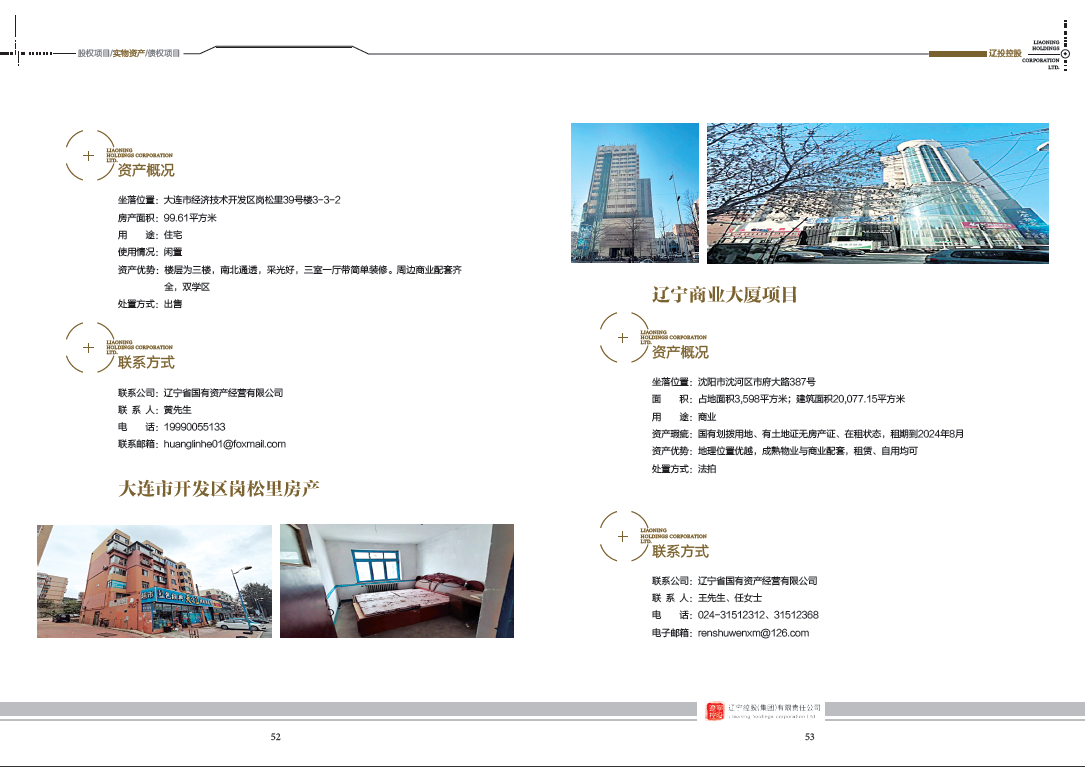
Task: Select the 资产概况 heading on page 52
Action: [146, 170]
